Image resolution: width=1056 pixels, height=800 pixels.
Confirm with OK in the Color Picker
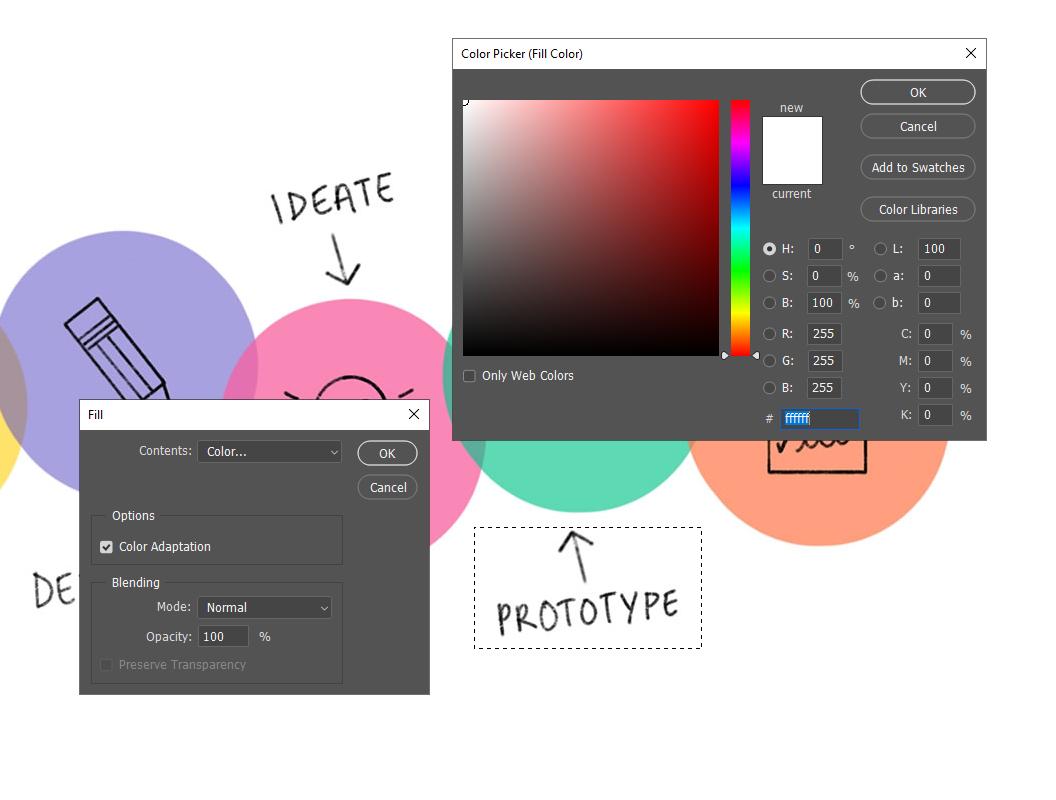click(917, 91)
